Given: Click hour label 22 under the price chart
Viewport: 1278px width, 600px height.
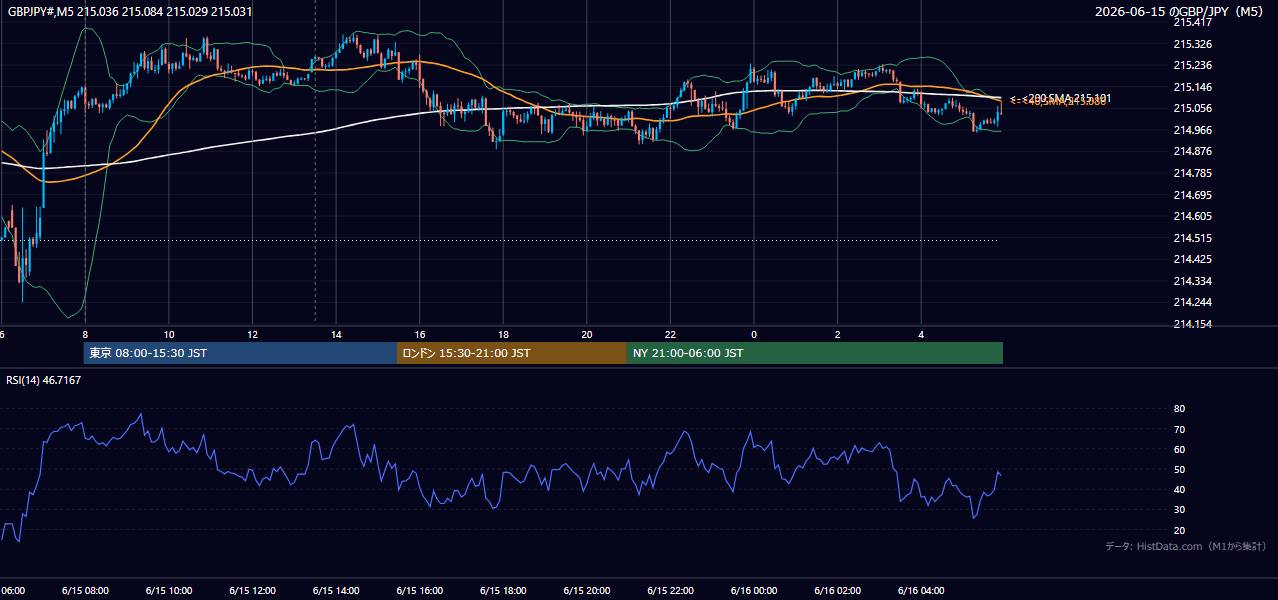Looking at the screenshot, I should click(670, 335).
